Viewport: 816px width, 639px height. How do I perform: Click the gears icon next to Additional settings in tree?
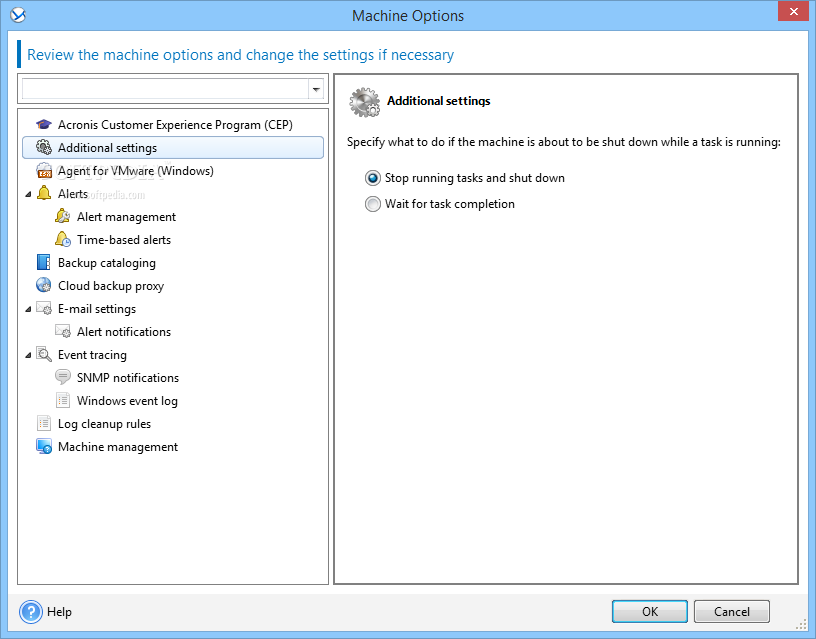(44, 148)
